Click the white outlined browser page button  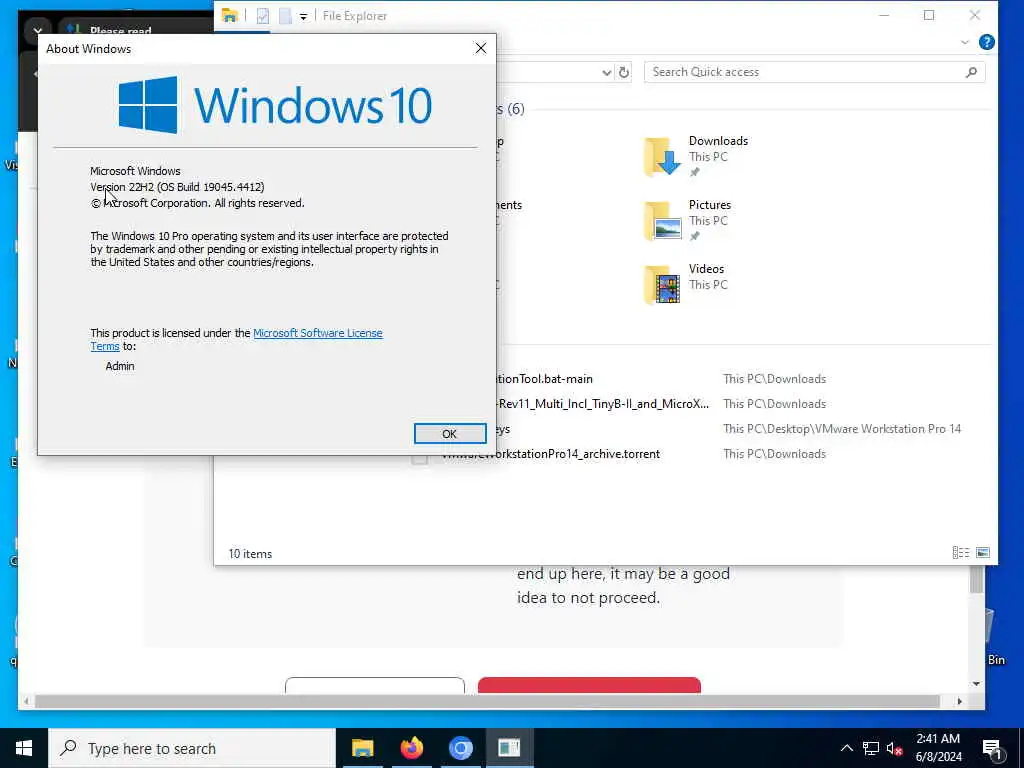(x=375, y=685)
